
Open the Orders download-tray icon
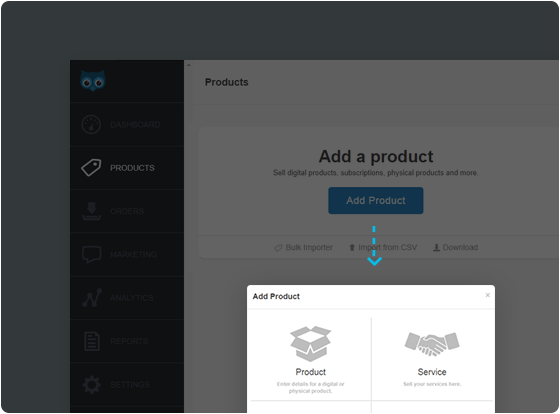91,211
